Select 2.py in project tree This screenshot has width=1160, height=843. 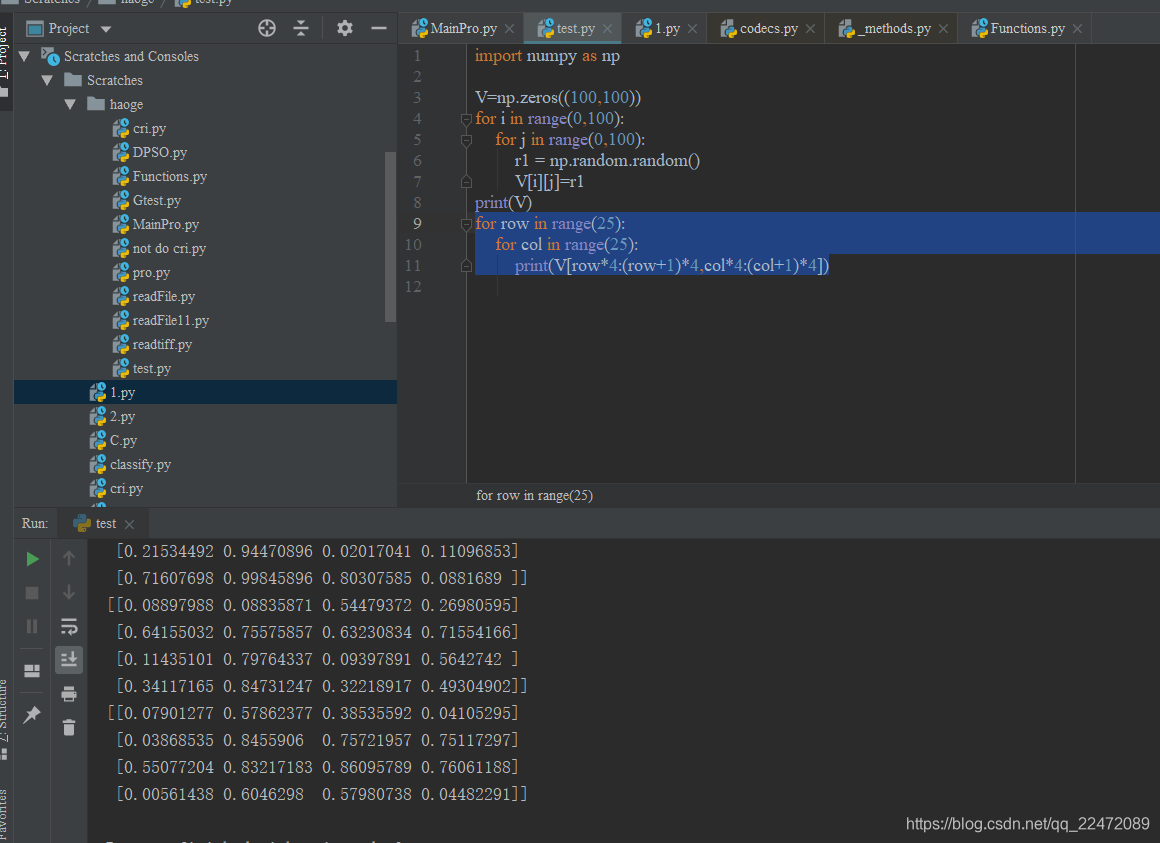click(123, 417)
